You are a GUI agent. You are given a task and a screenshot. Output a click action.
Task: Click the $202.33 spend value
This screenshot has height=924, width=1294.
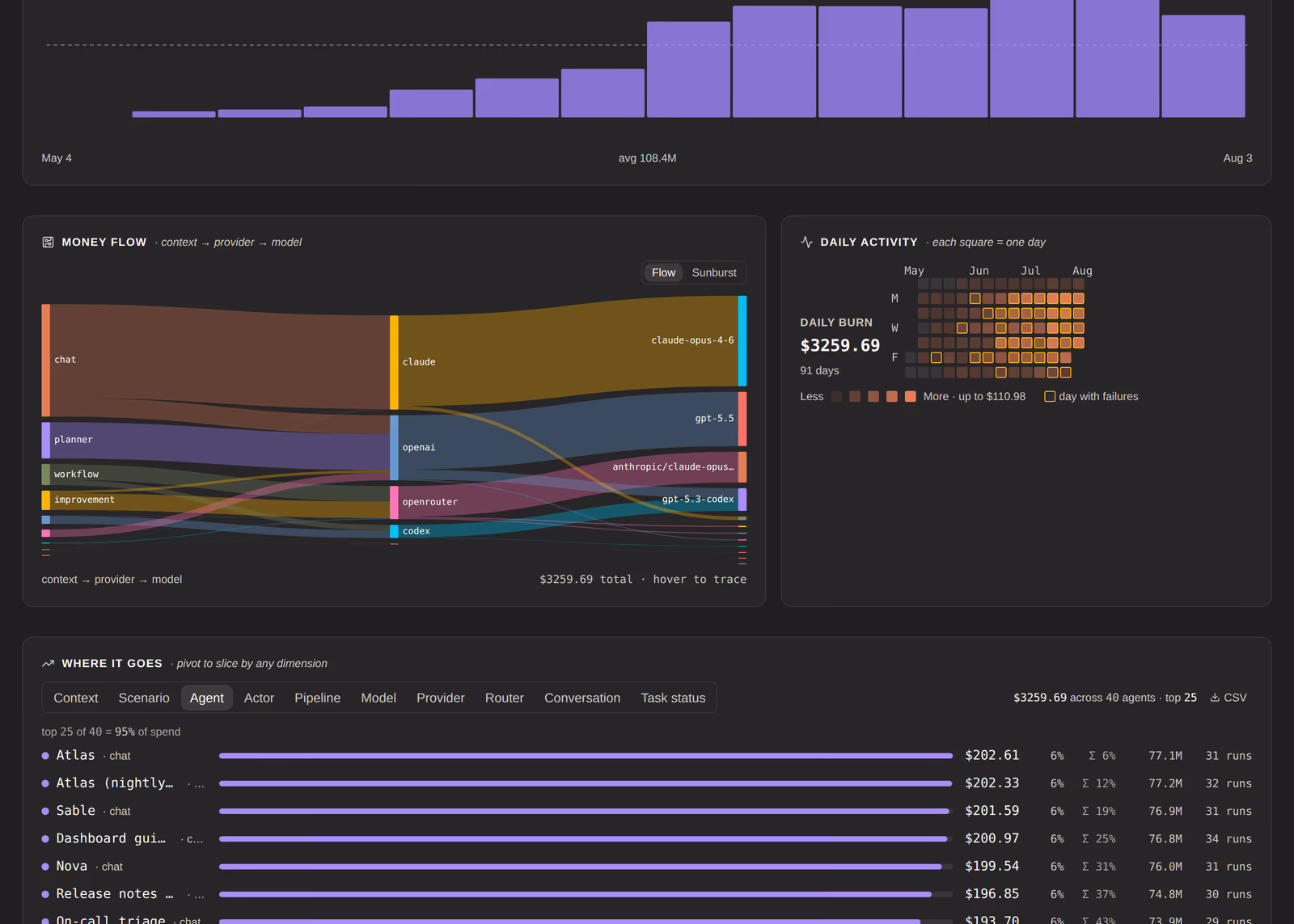[x=992, y=783]
